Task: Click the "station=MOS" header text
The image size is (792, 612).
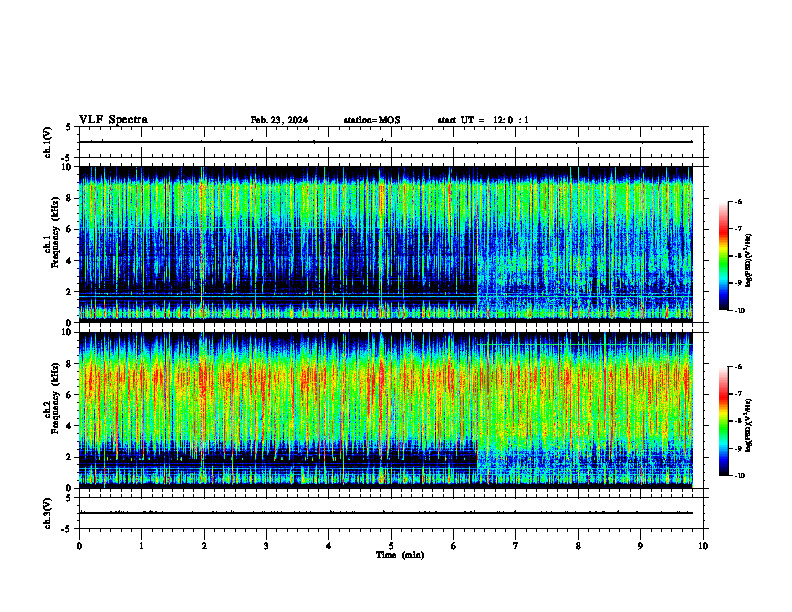Action: coord(372,120)
